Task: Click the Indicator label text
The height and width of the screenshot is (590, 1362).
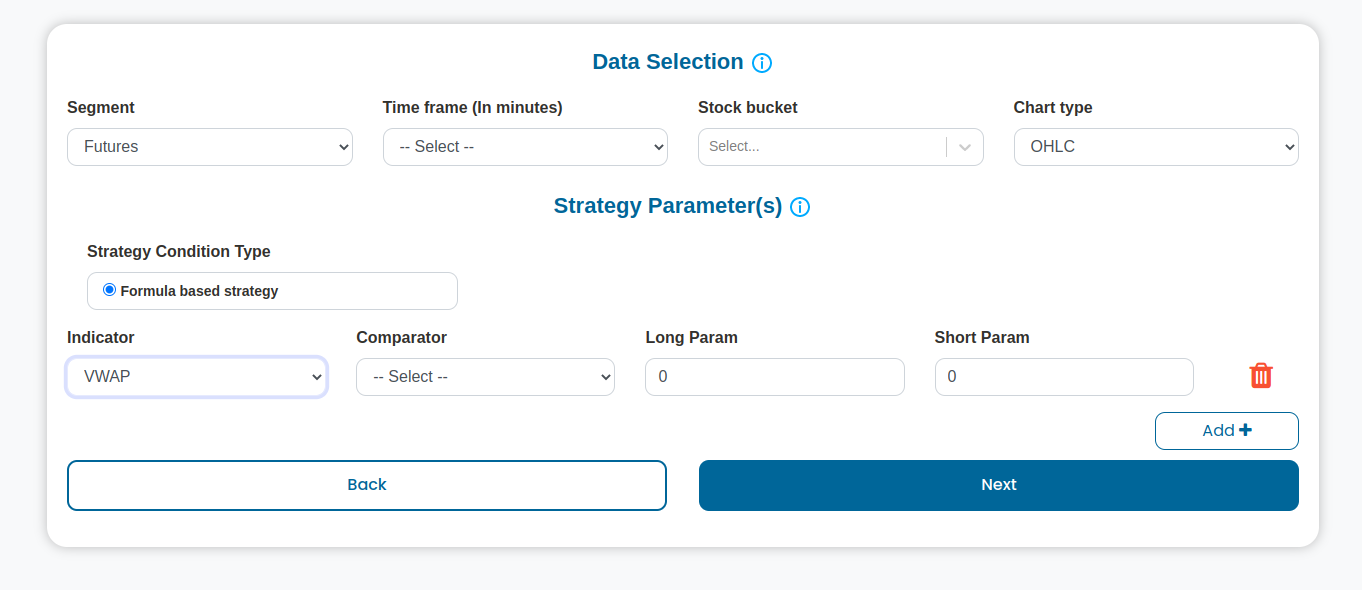Action: click(101, 338)
